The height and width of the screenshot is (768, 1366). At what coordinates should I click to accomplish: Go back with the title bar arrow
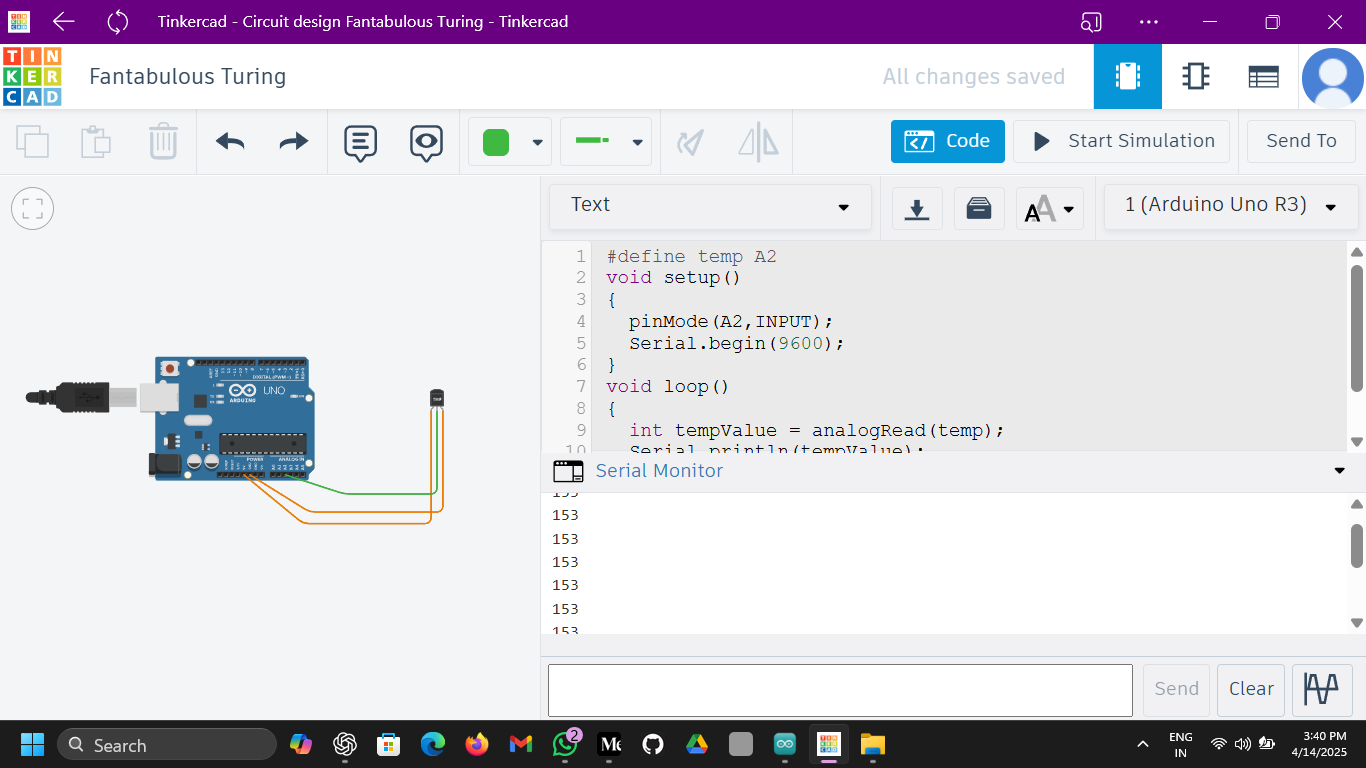63,21
